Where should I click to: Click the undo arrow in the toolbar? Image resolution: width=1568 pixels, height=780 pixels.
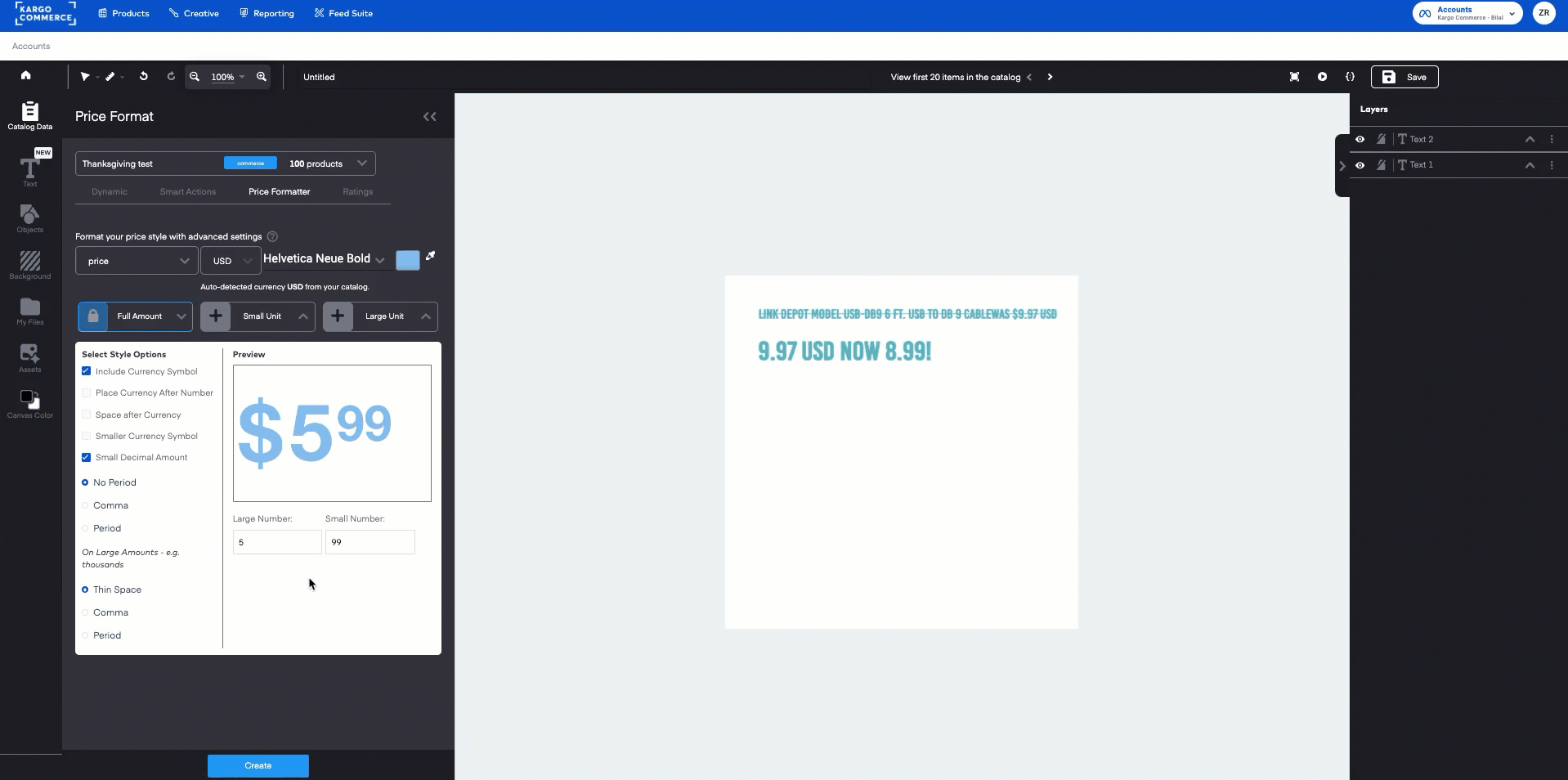point(144,76)
